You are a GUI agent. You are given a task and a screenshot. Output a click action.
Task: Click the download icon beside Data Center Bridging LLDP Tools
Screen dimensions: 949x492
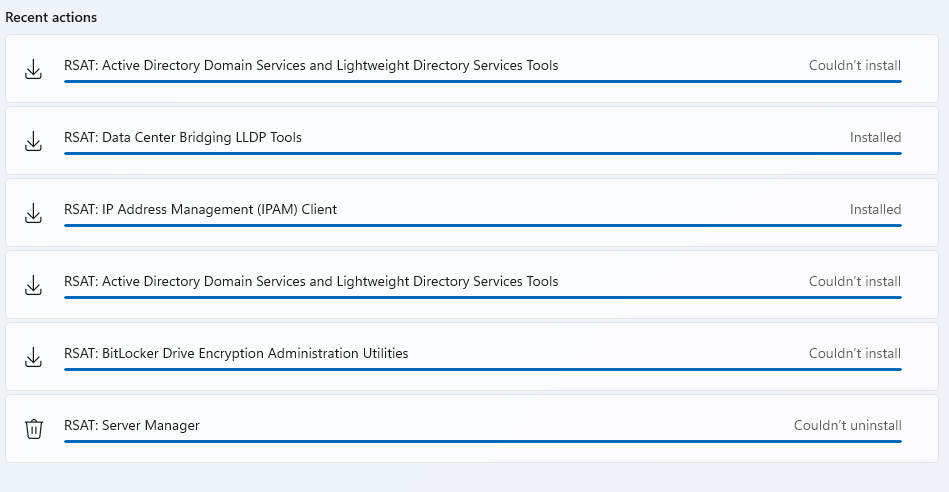(33, 141)
